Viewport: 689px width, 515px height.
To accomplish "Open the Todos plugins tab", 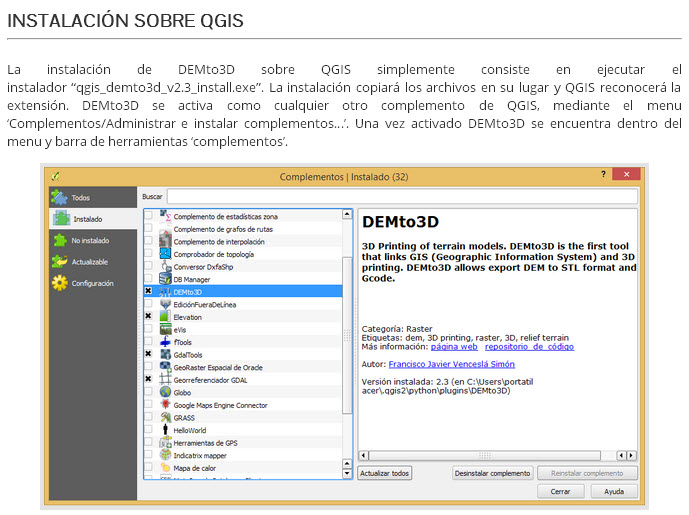I will coord(93,197).
